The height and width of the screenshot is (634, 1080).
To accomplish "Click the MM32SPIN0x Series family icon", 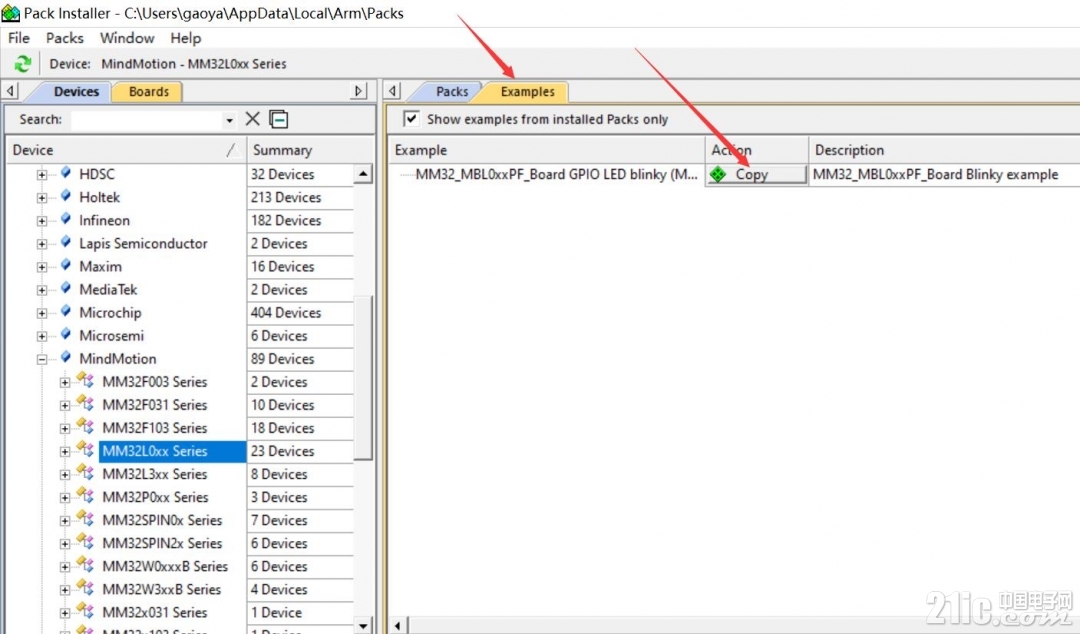I will (85, 519).
